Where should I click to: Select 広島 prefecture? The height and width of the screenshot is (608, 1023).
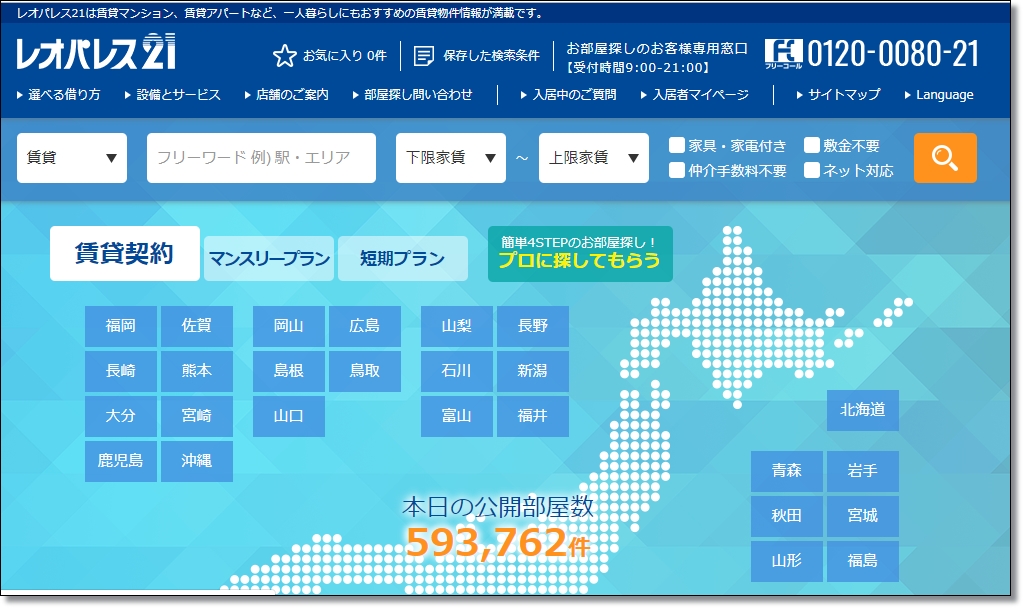click(x=365, y=326)
